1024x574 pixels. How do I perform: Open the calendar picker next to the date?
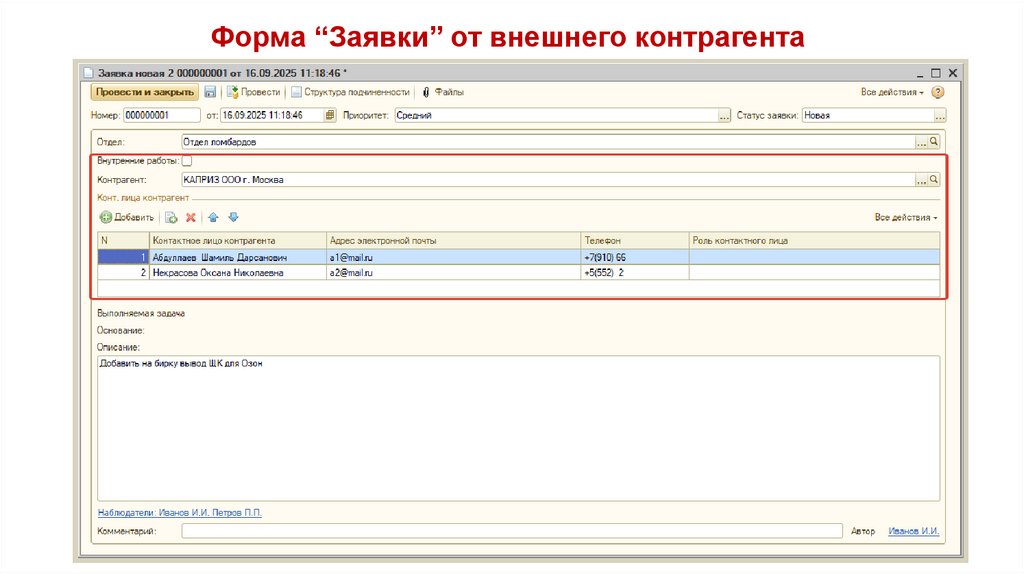330,115
